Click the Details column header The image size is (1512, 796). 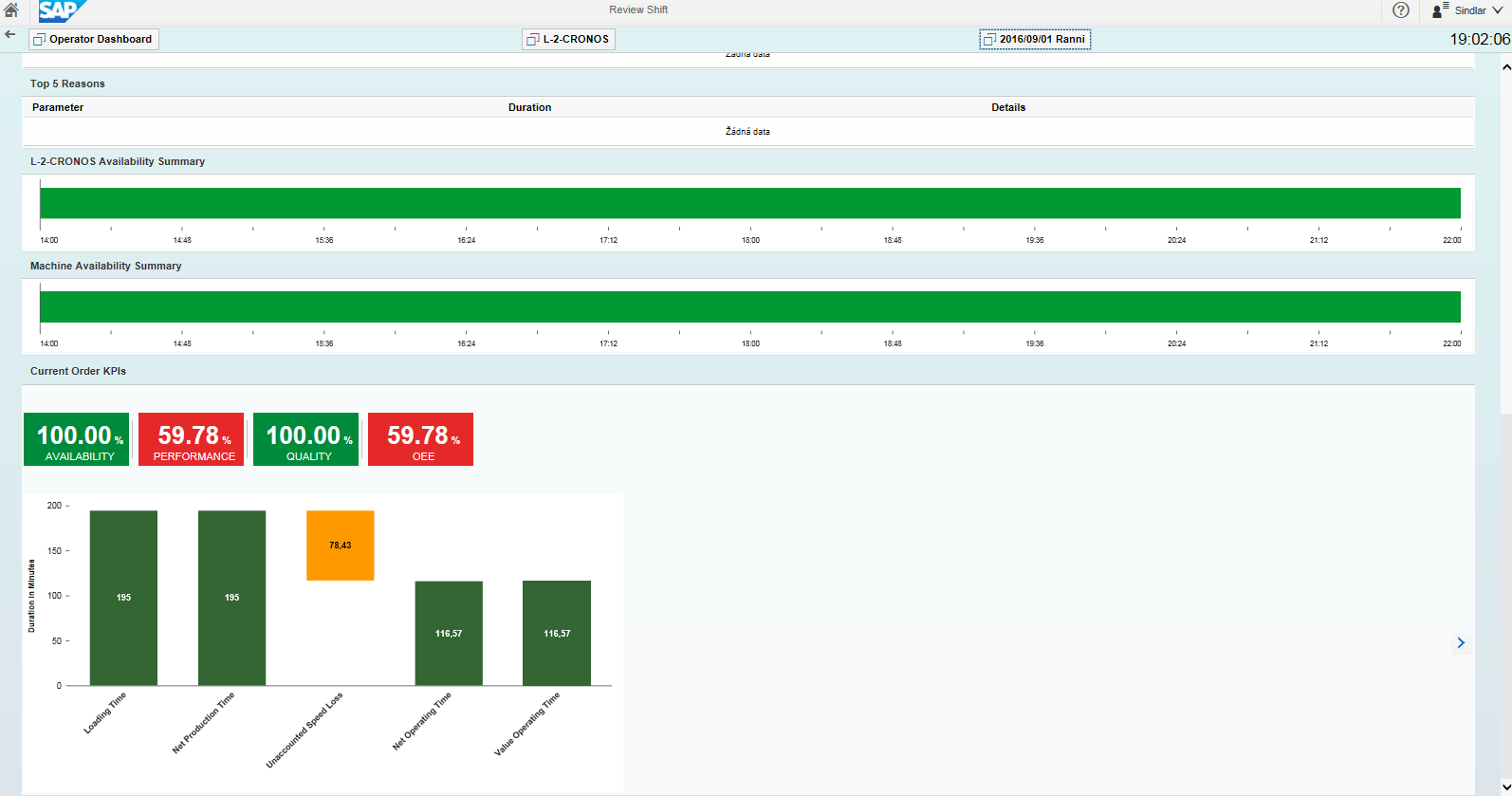click(x=1008, y=107)
